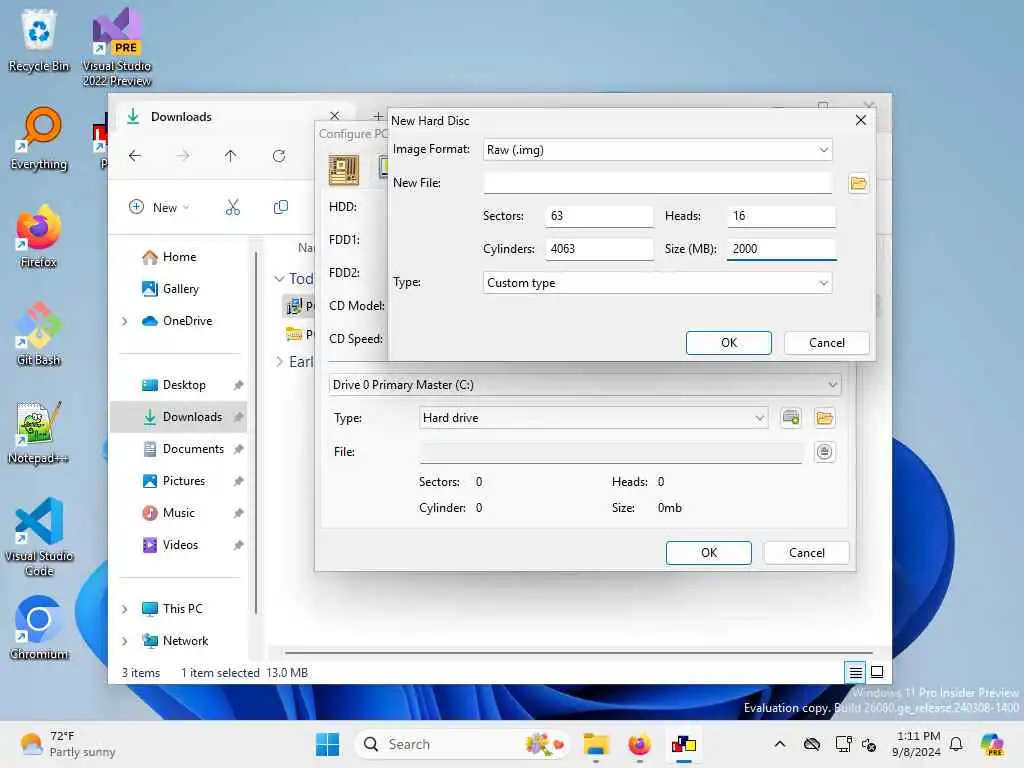Open Image Format dropdown
The width and height of the screenshot is (1024, 768).
[658, 150]
